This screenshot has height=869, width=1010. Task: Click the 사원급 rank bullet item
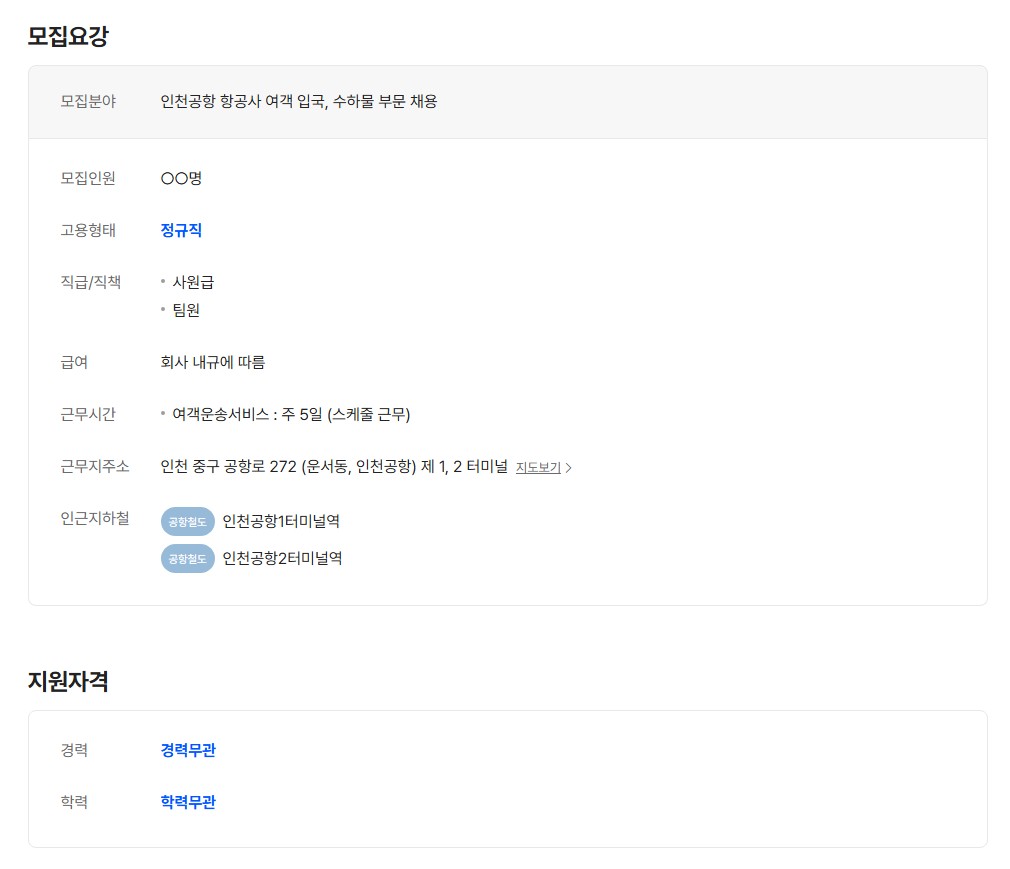click(x=193, y=282)
